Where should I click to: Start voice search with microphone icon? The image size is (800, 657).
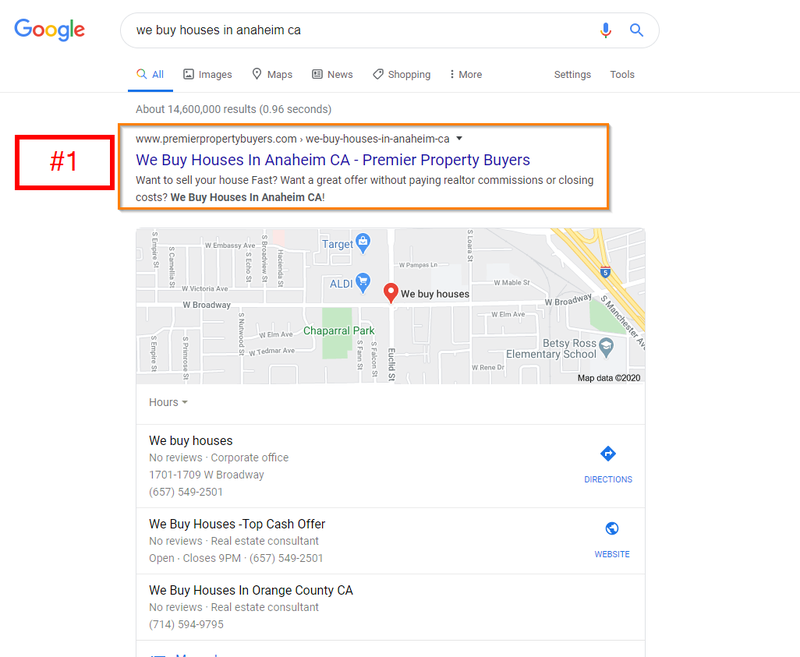605,30
